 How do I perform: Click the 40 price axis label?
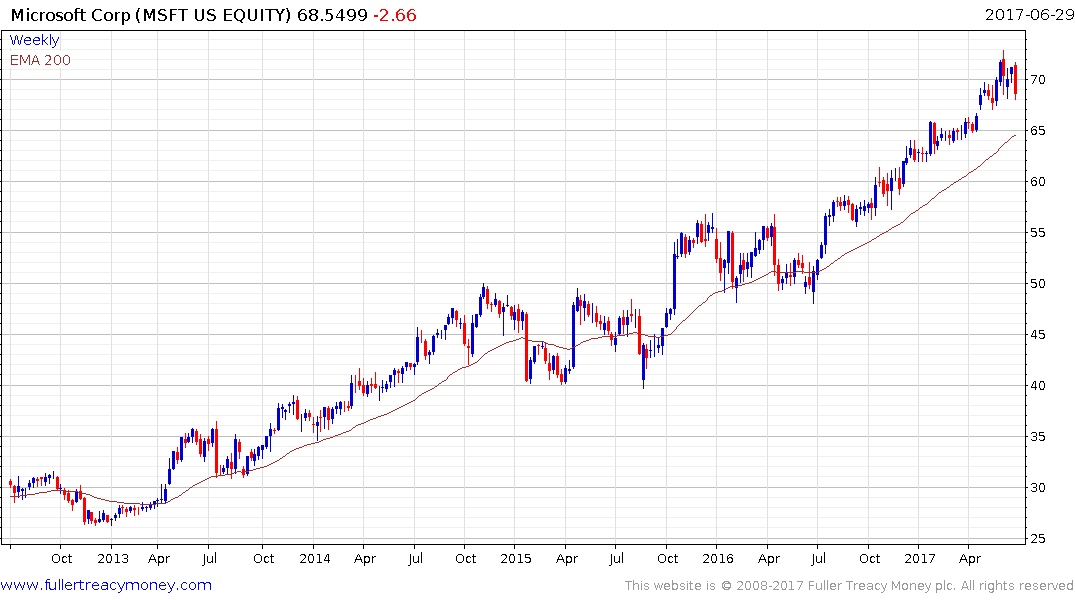point(1038,385)
